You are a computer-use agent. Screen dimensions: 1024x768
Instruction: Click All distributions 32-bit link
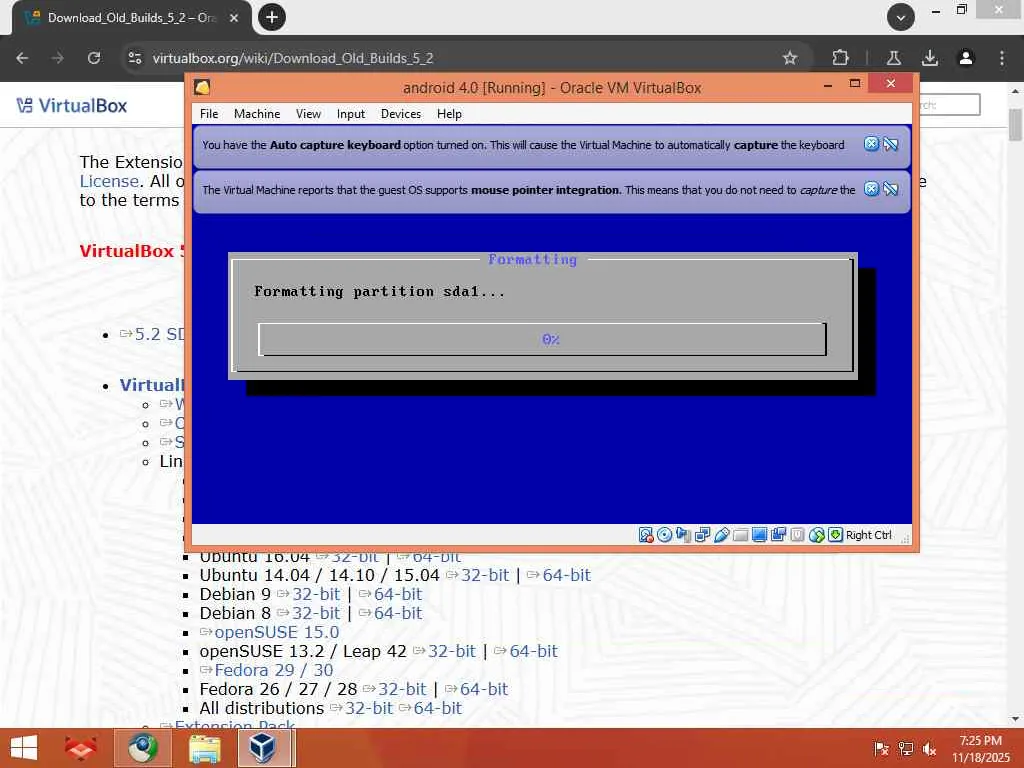[x=369, y=708]
